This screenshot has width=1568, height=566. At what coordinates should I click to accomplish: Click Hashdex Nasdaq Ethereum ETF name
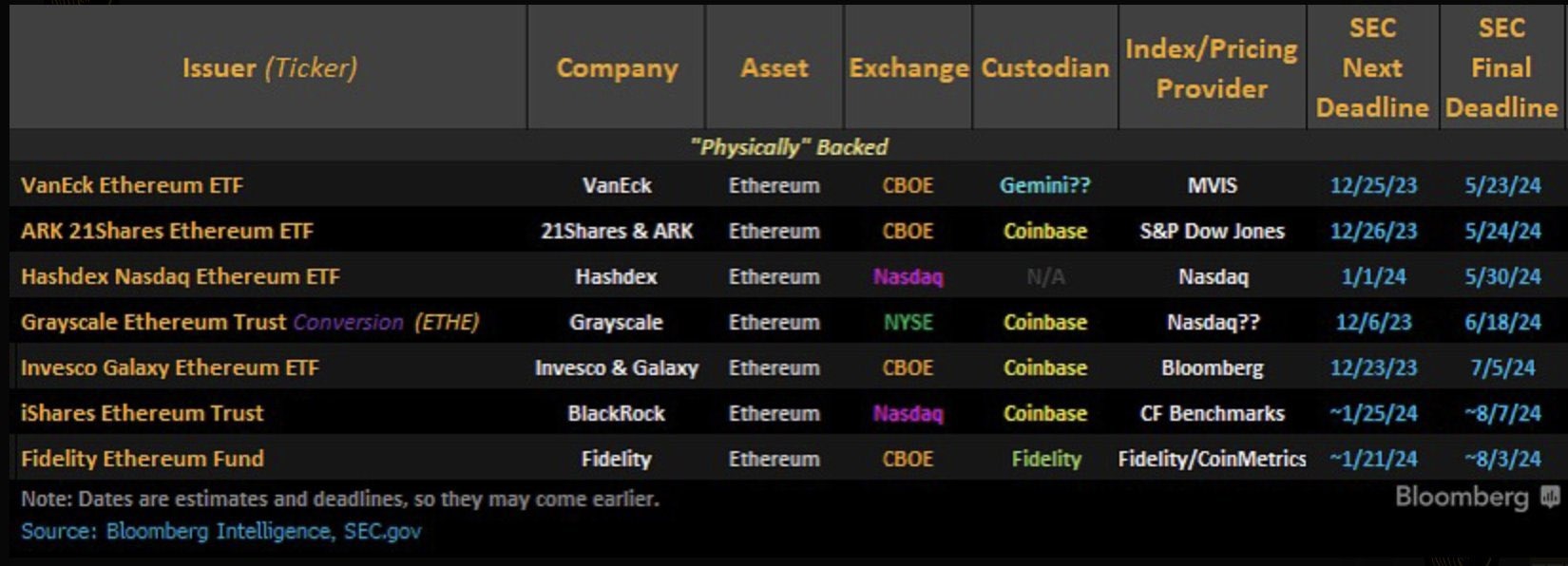(x=181, y=276)
